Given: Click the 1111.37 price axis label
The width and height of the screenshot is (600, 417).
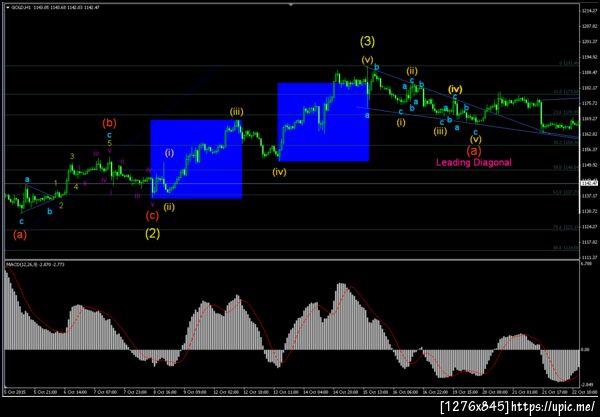Looking at the screenshot, I should 590,257.
